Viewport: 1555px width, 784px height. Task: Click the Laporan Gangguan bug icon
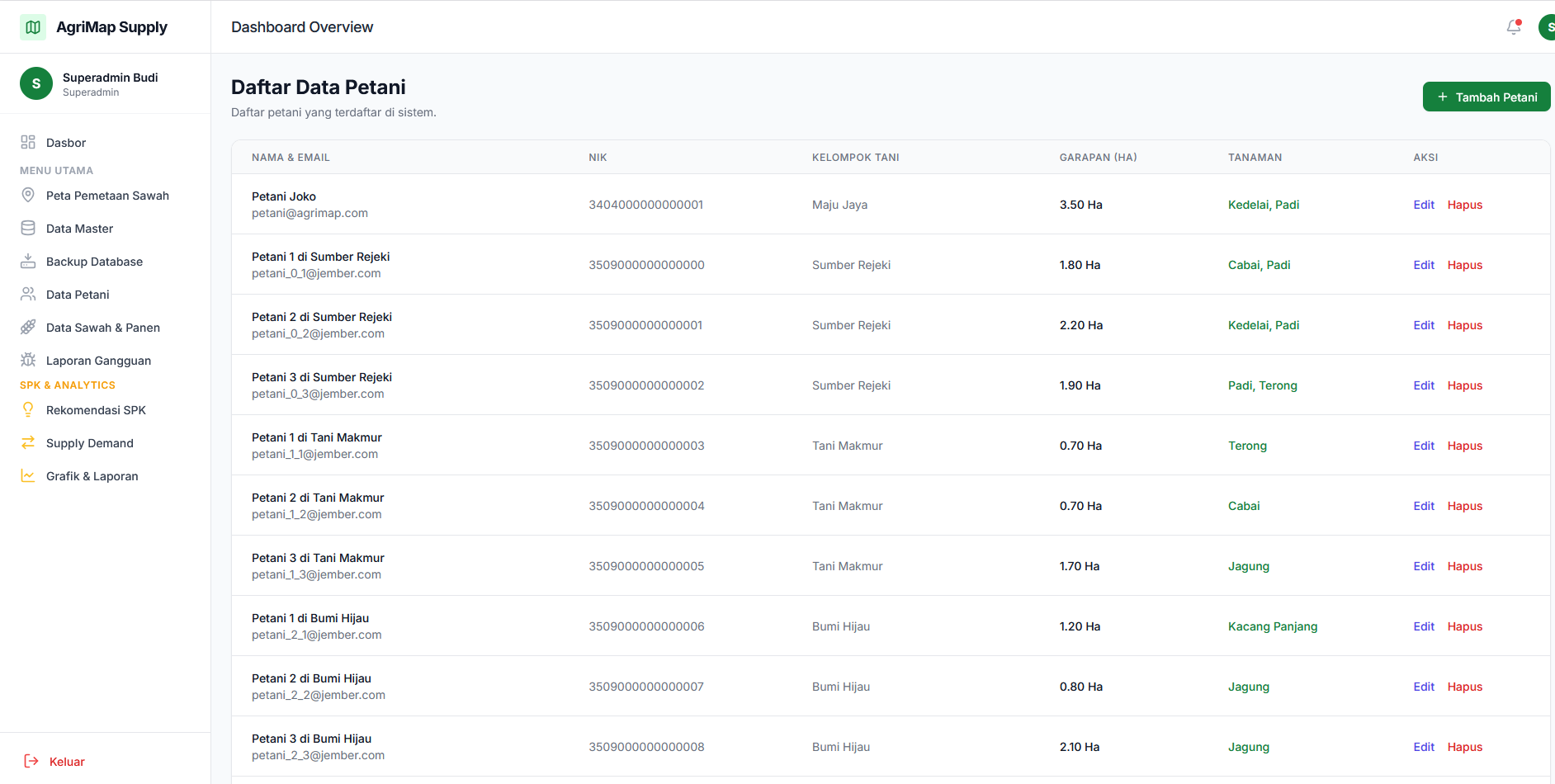pos(28,361)
